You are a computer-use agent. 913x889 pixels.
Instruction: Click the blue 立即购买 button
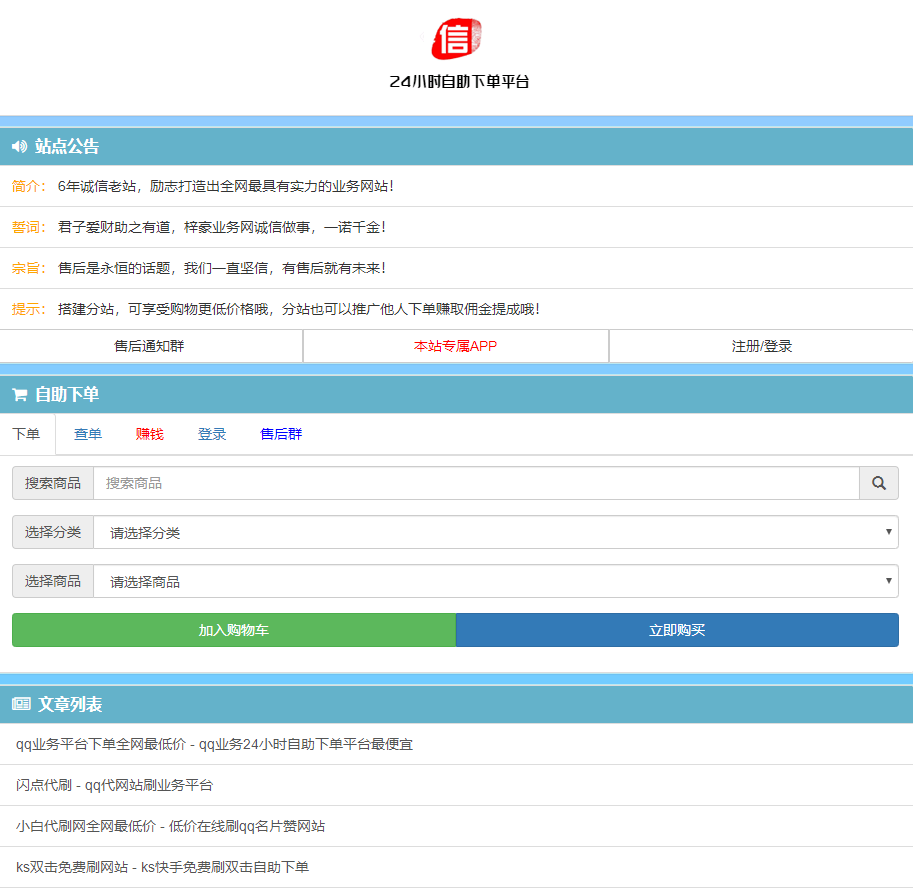click(x=677, y=630)
